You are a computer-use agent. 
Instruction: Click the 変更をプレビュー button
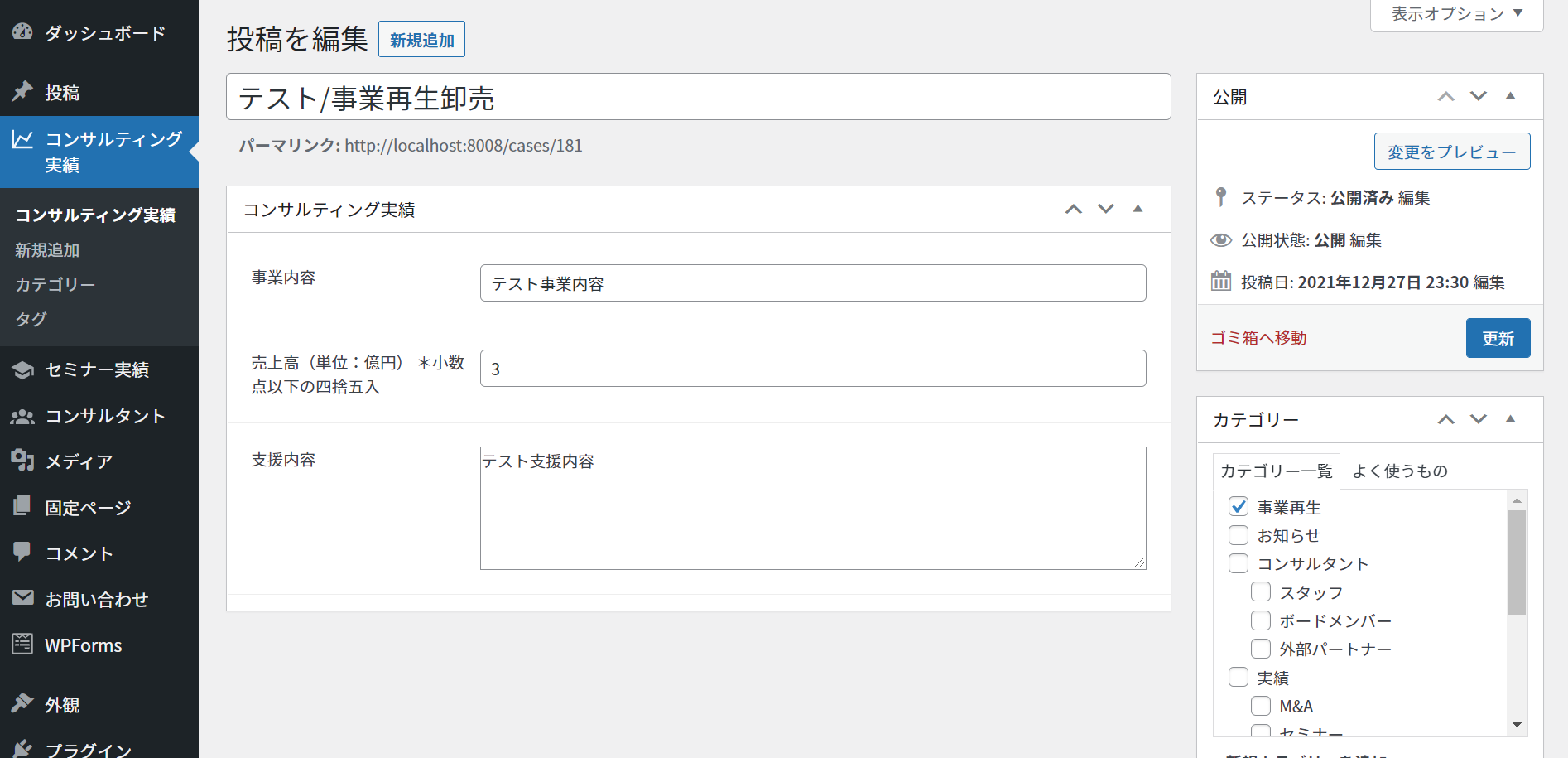pyautogui.click(x=1452, y=152)
